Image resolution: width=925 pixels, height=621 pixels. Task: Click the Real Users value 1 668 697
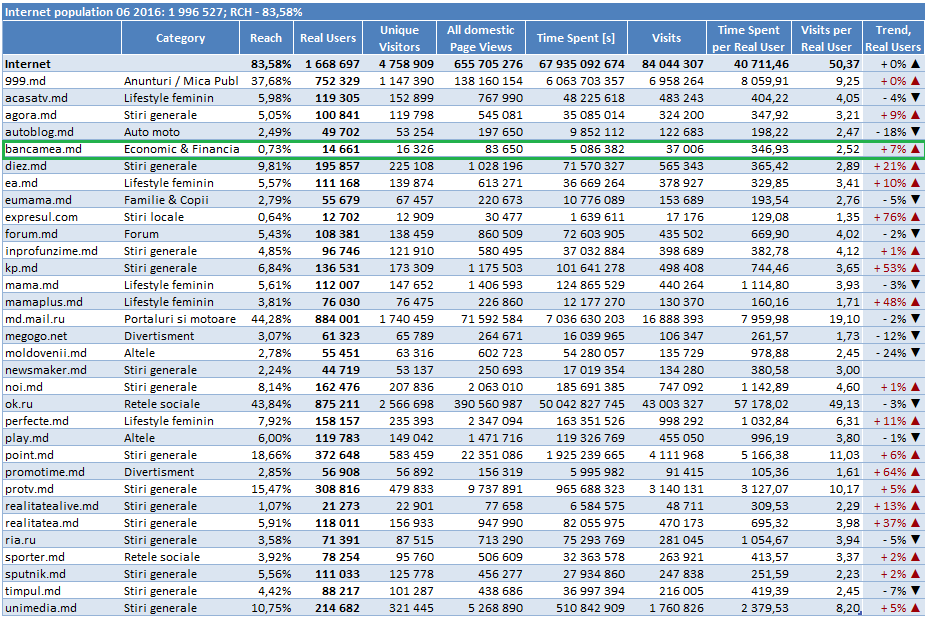pyautogui.click(x=332, y=64)
